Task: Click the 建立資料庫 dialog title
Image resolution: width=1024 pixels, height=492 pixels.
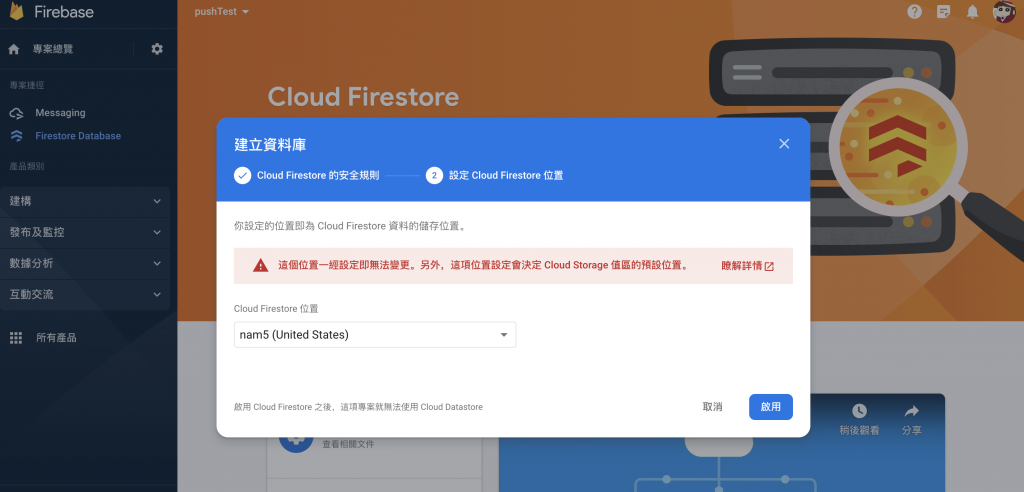Action: click(x=270, y=144)
